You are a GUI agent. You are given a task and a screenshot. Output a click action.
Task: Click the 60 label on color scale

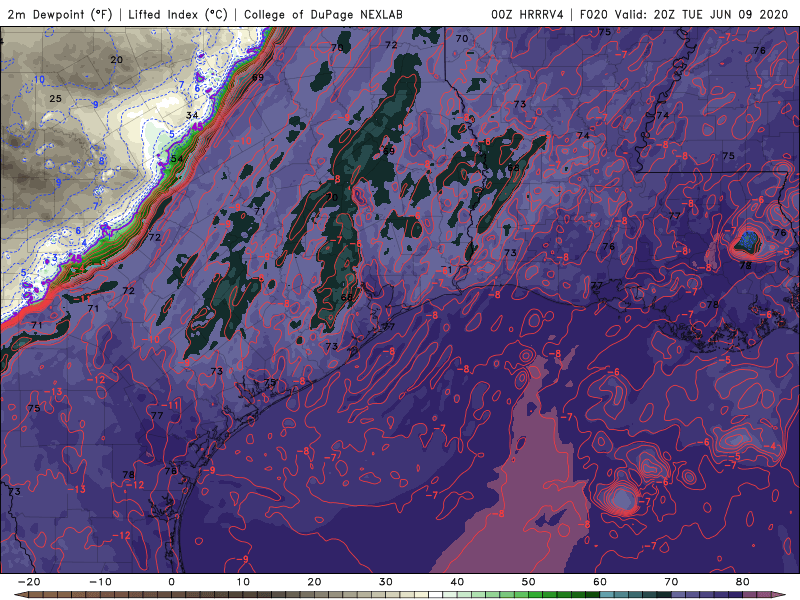600,582
